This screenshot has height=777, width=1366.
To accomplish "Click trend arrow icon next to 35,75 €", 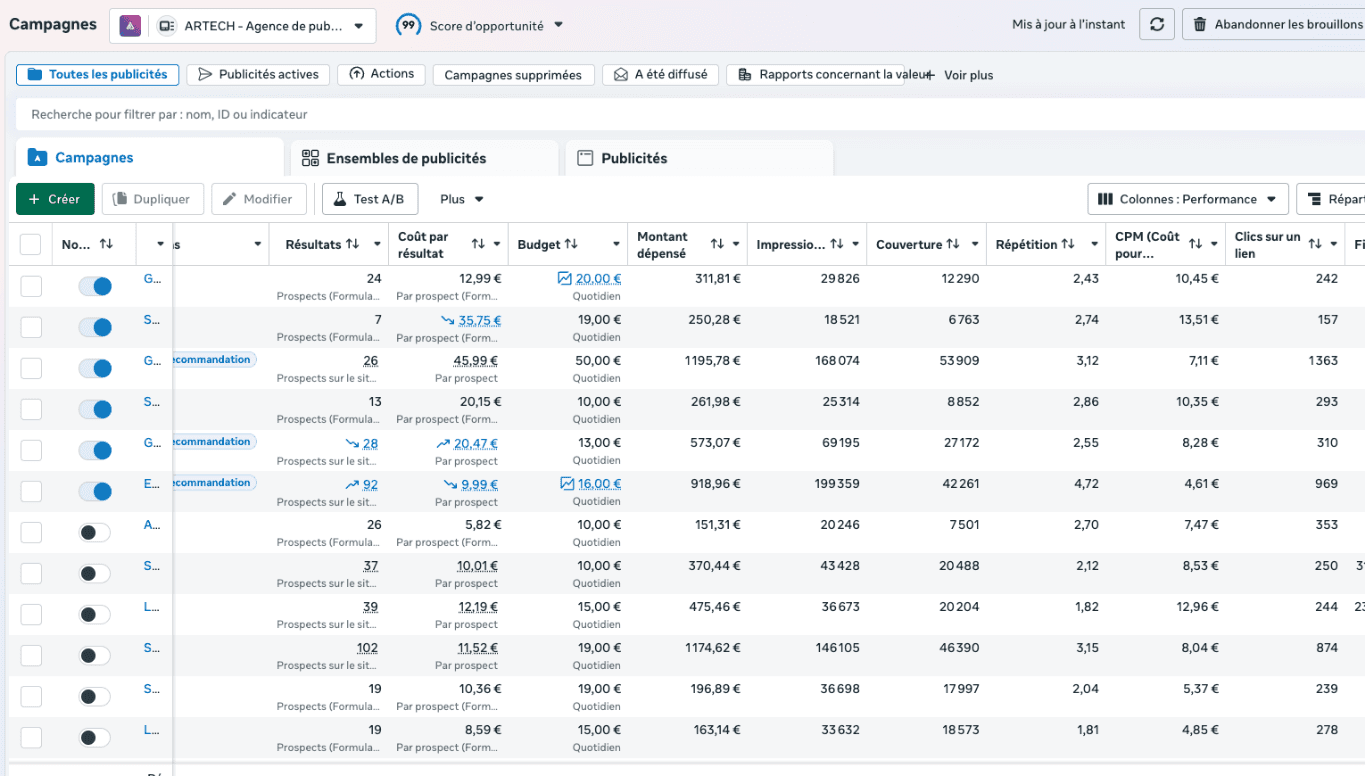I will pos(448,320).
